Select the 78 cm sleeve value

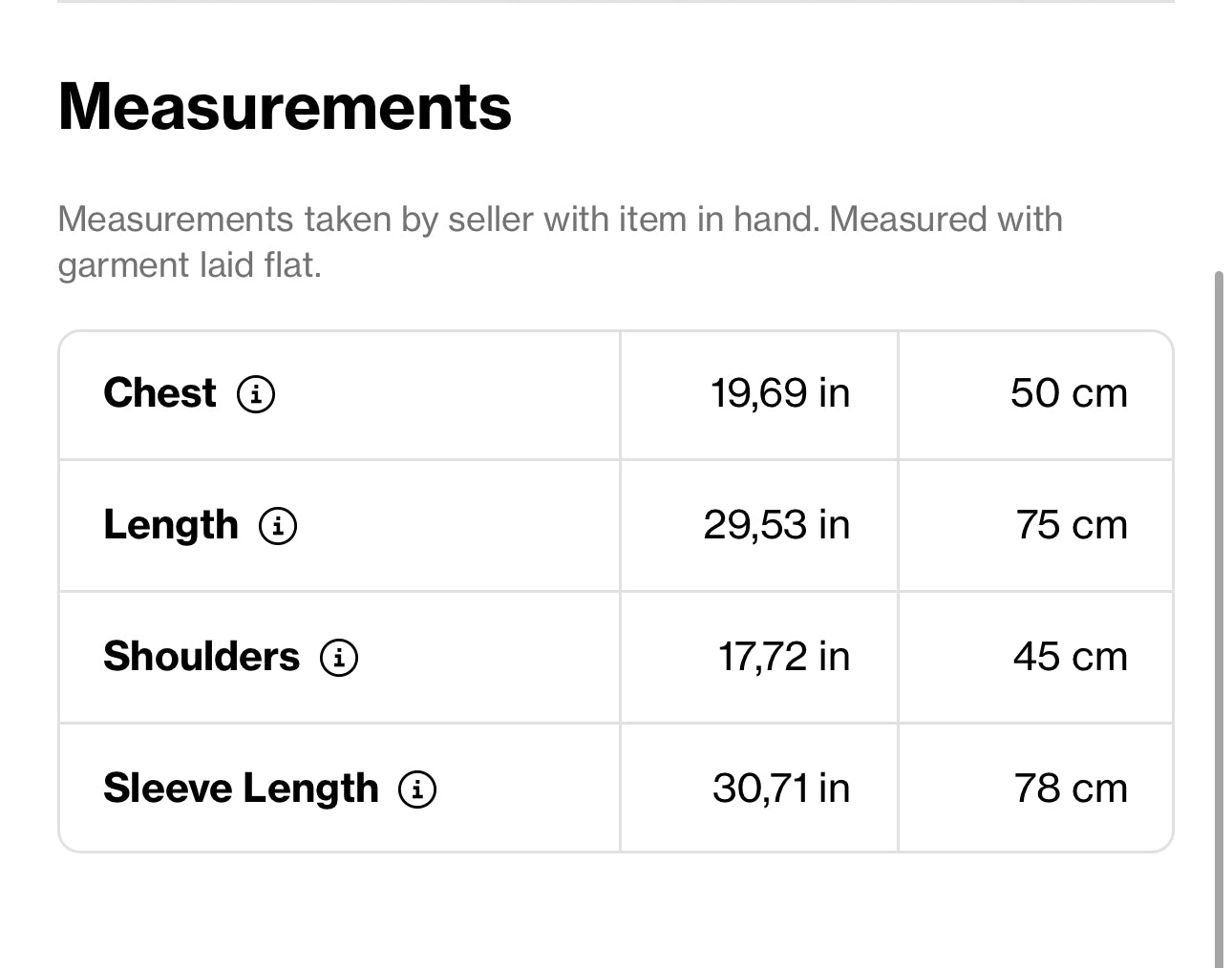click(1070, 789)
